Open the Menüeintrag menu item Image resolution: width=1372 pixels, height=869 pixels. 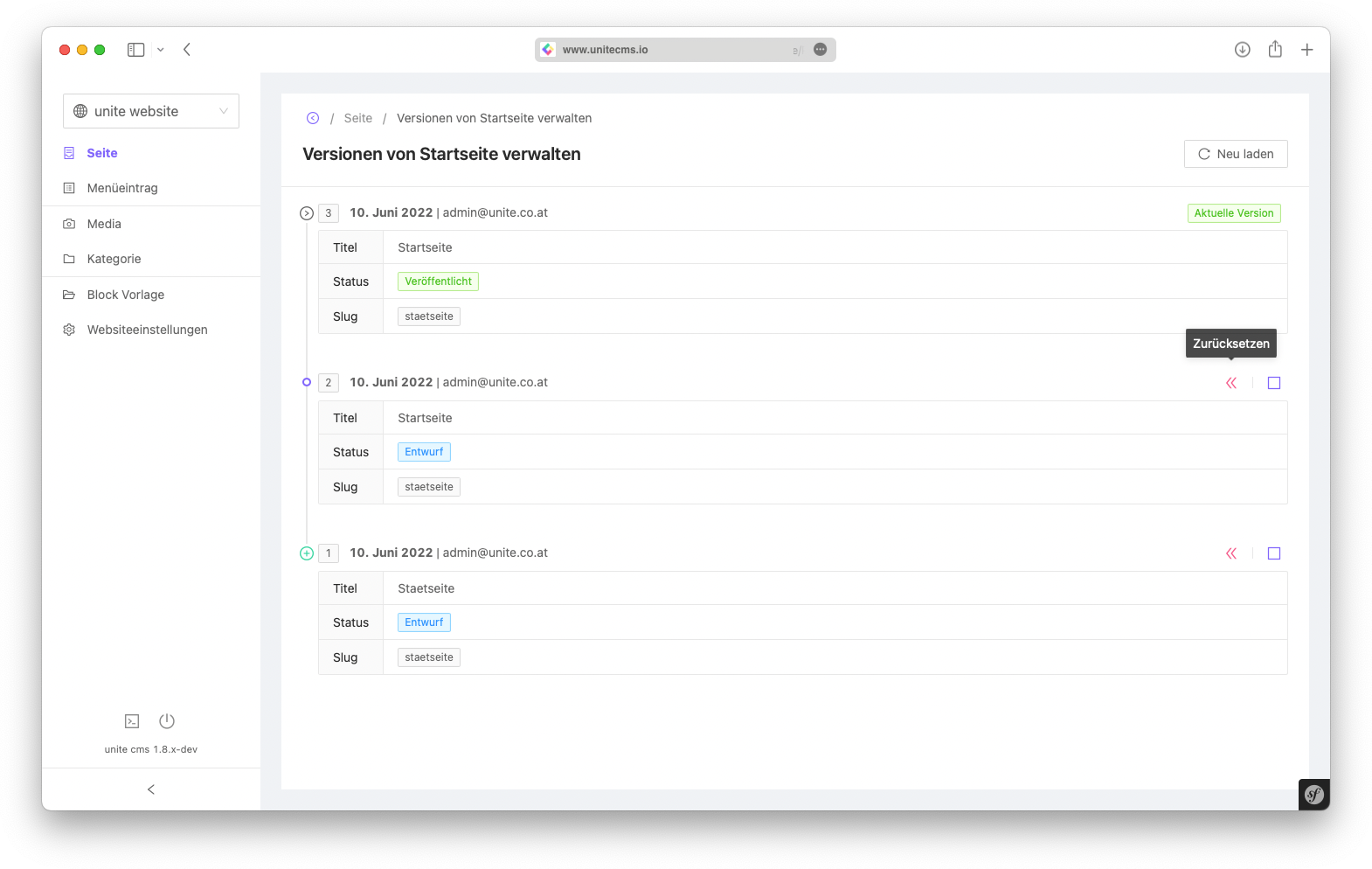click(151, 188)
